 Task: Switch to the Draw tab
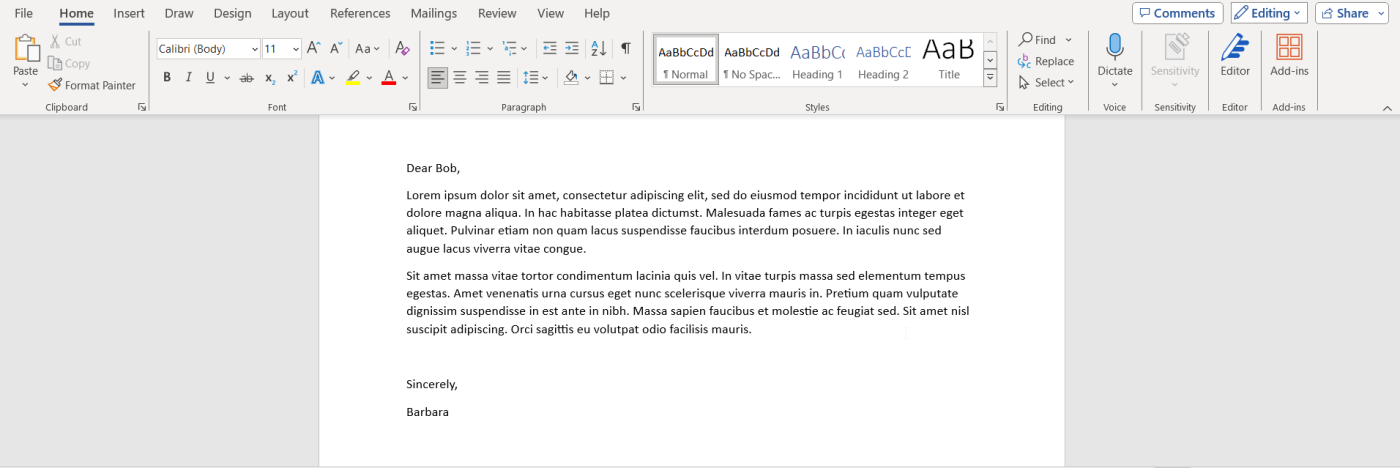coord(179,13)
